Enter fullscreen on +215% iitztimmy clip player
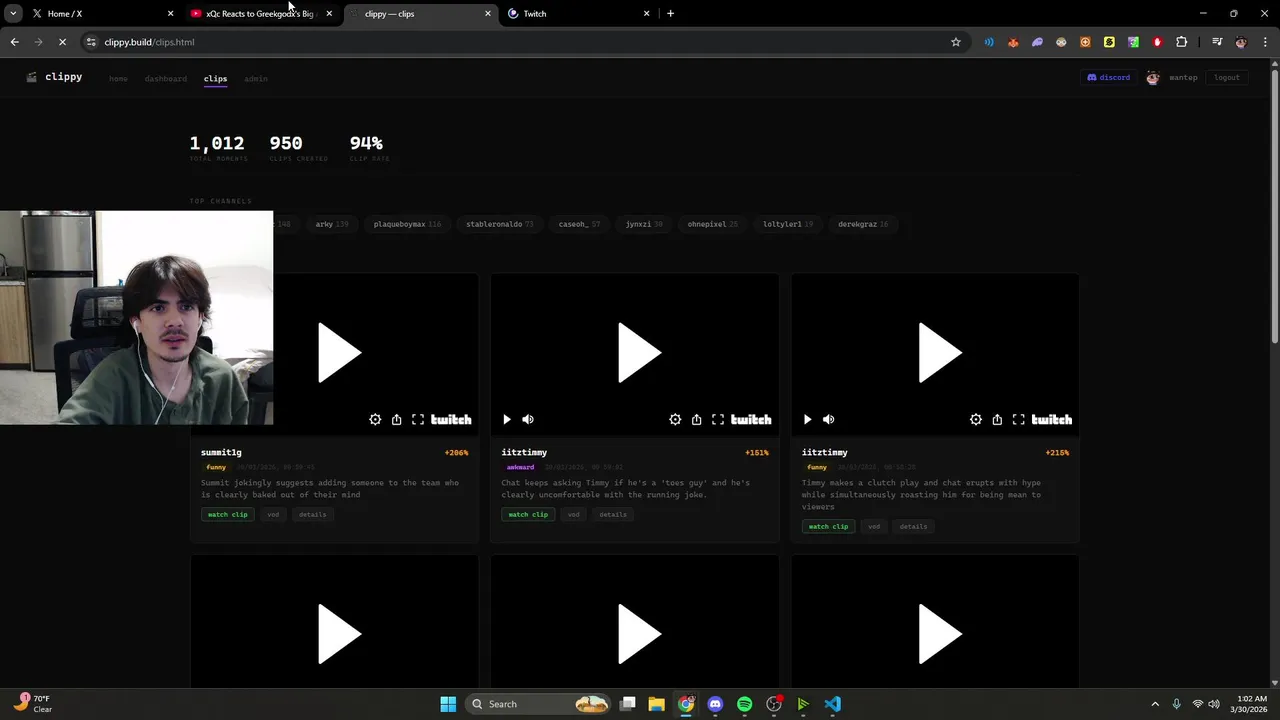 pos(1018,420)
